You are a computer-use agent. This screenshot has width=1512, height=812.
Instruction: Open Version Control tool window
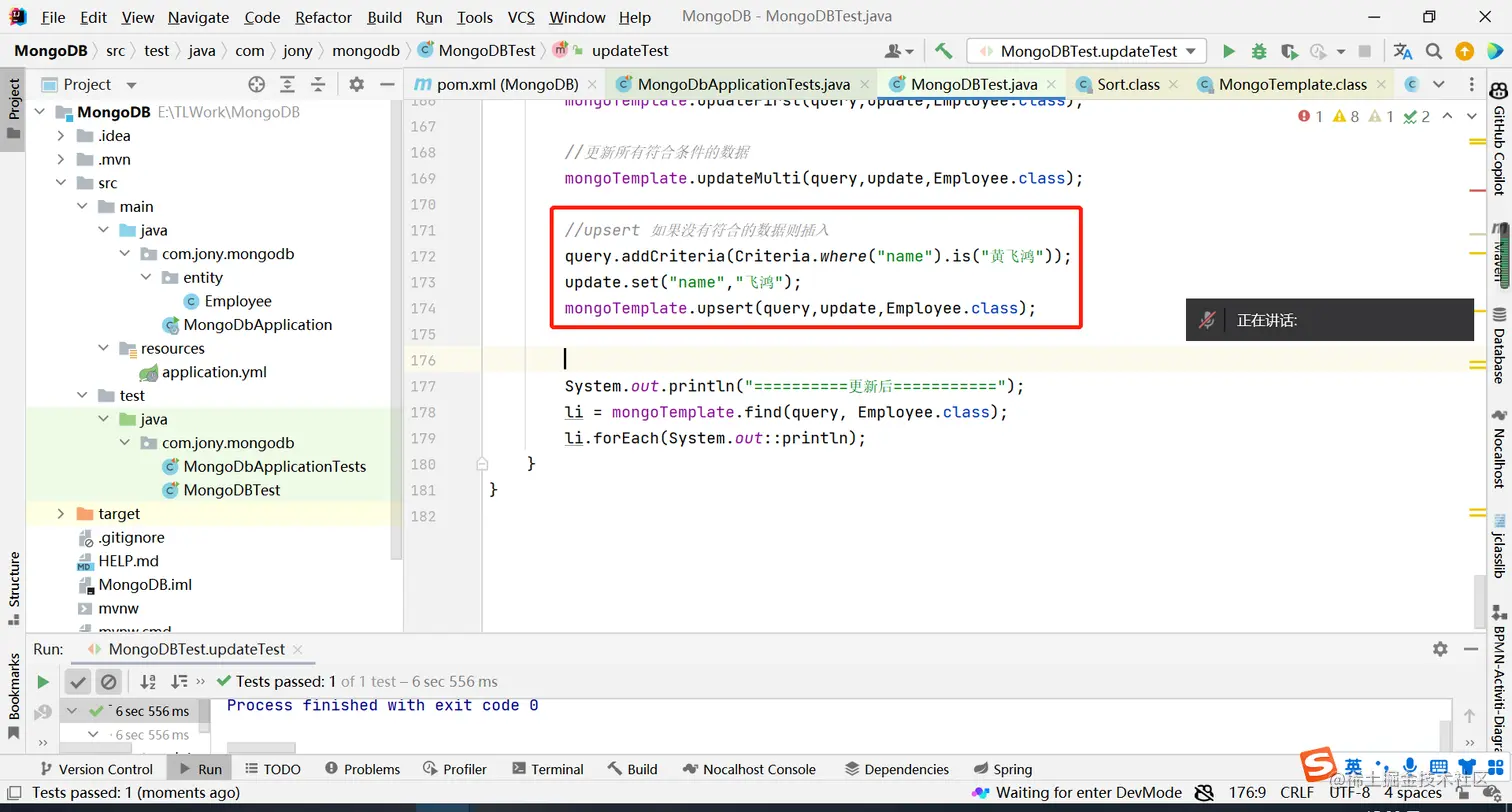[95, 769]
